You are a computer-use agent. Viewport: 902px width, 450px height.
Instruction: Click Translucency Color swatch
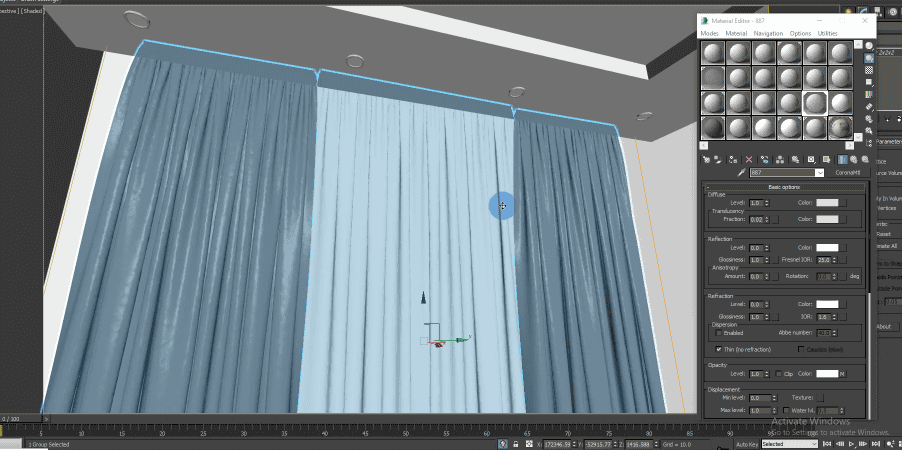827,219
